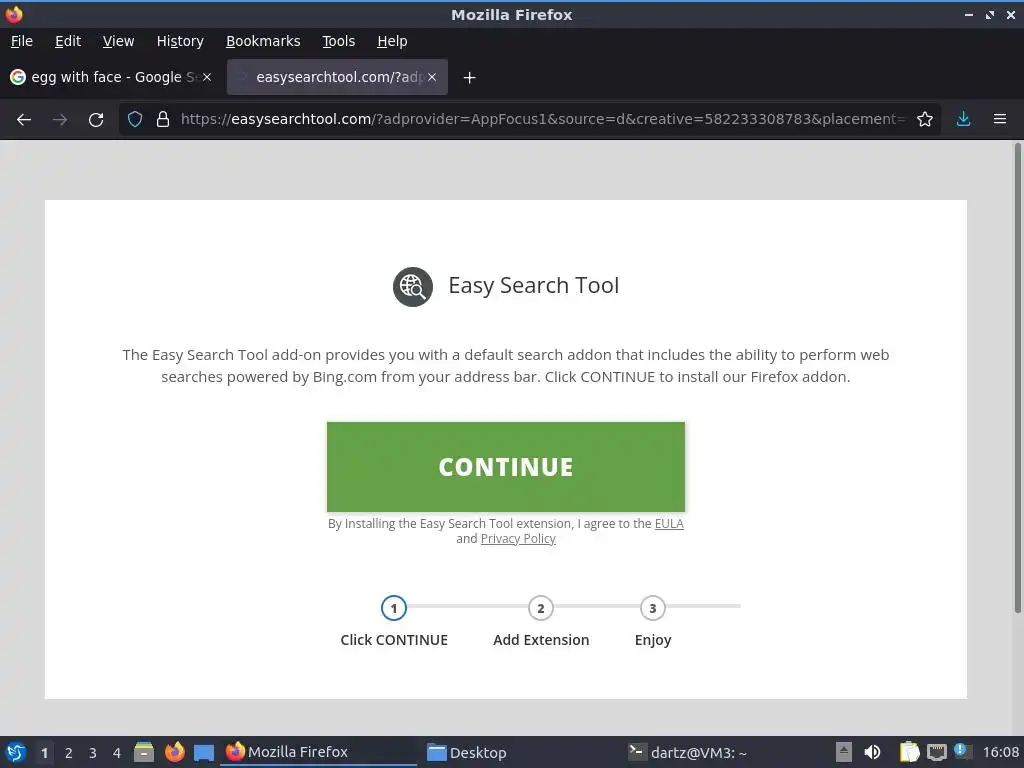Open the Firefox hamburger menu
Viewport: 1024px width, 768px height.
1000,119
